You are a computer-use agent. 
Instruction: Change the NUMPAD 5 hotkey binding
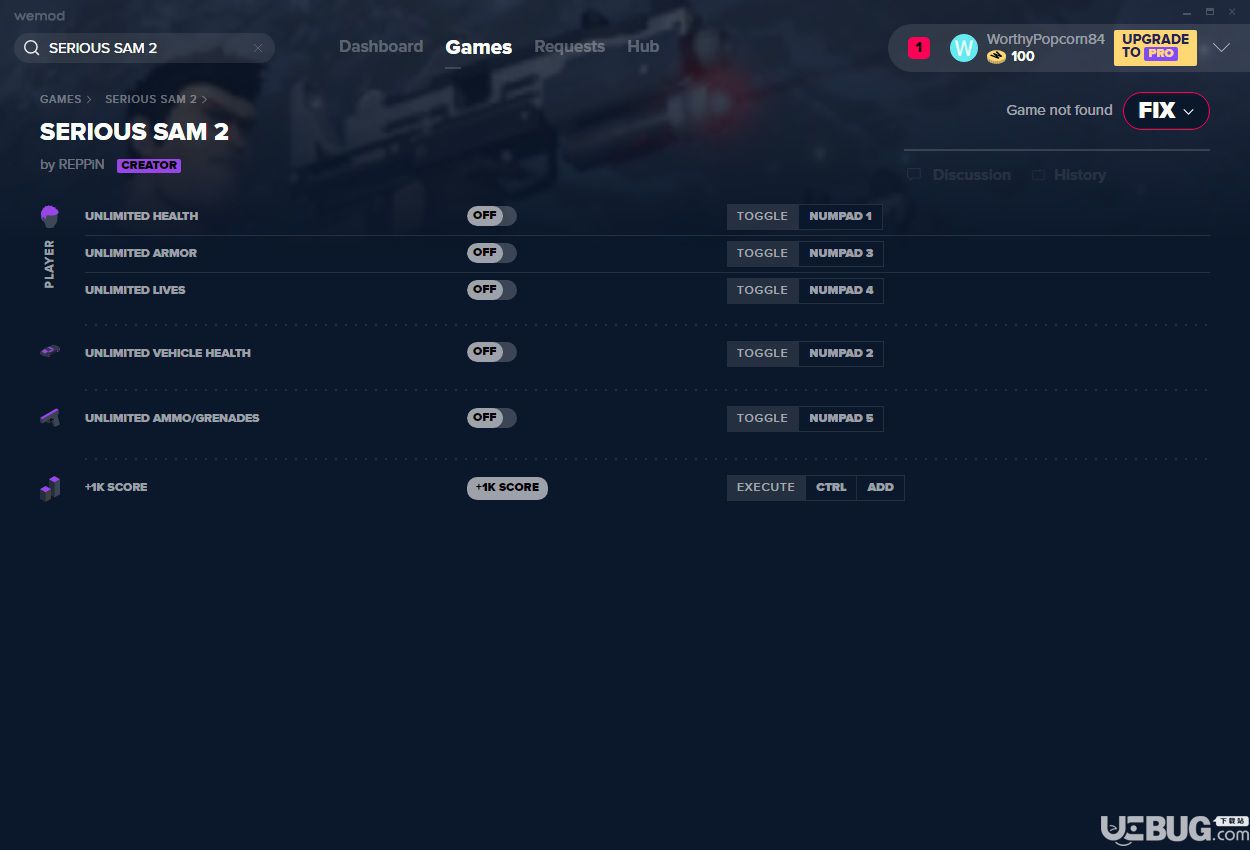click(x=841, y=418)
